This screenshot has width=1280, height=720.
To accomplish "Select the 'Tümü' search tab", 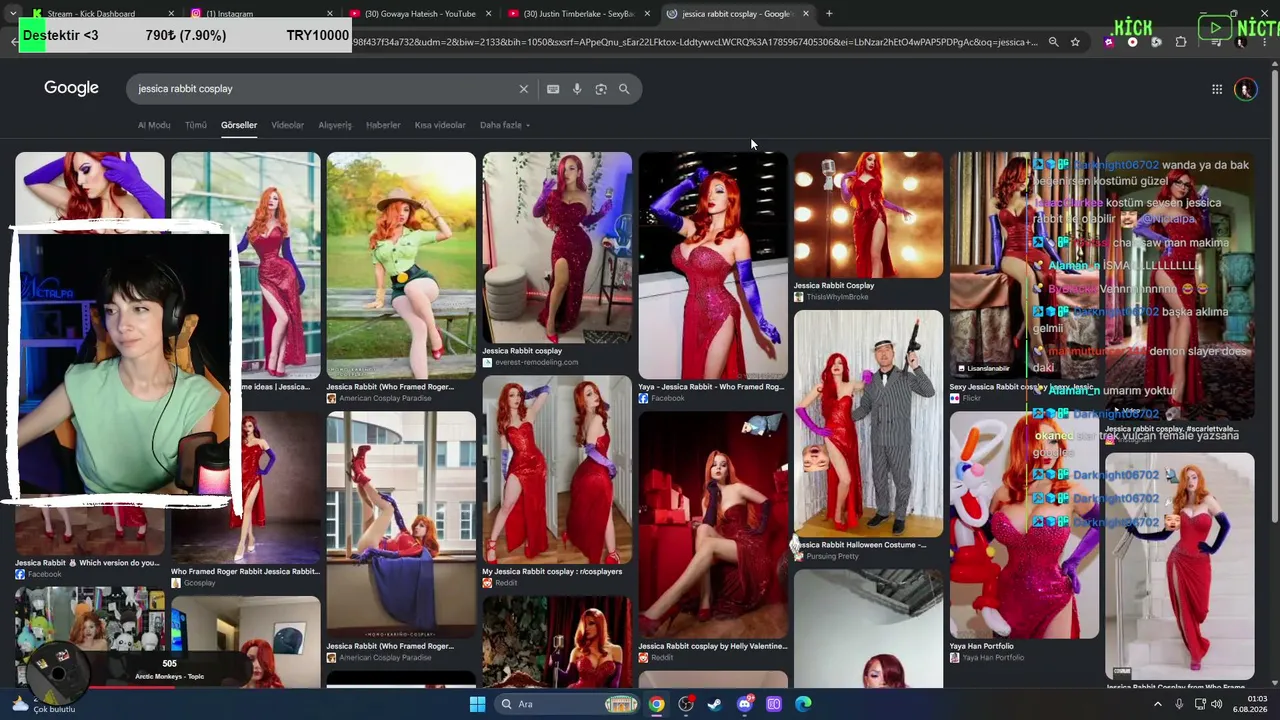I will point(196,125).
